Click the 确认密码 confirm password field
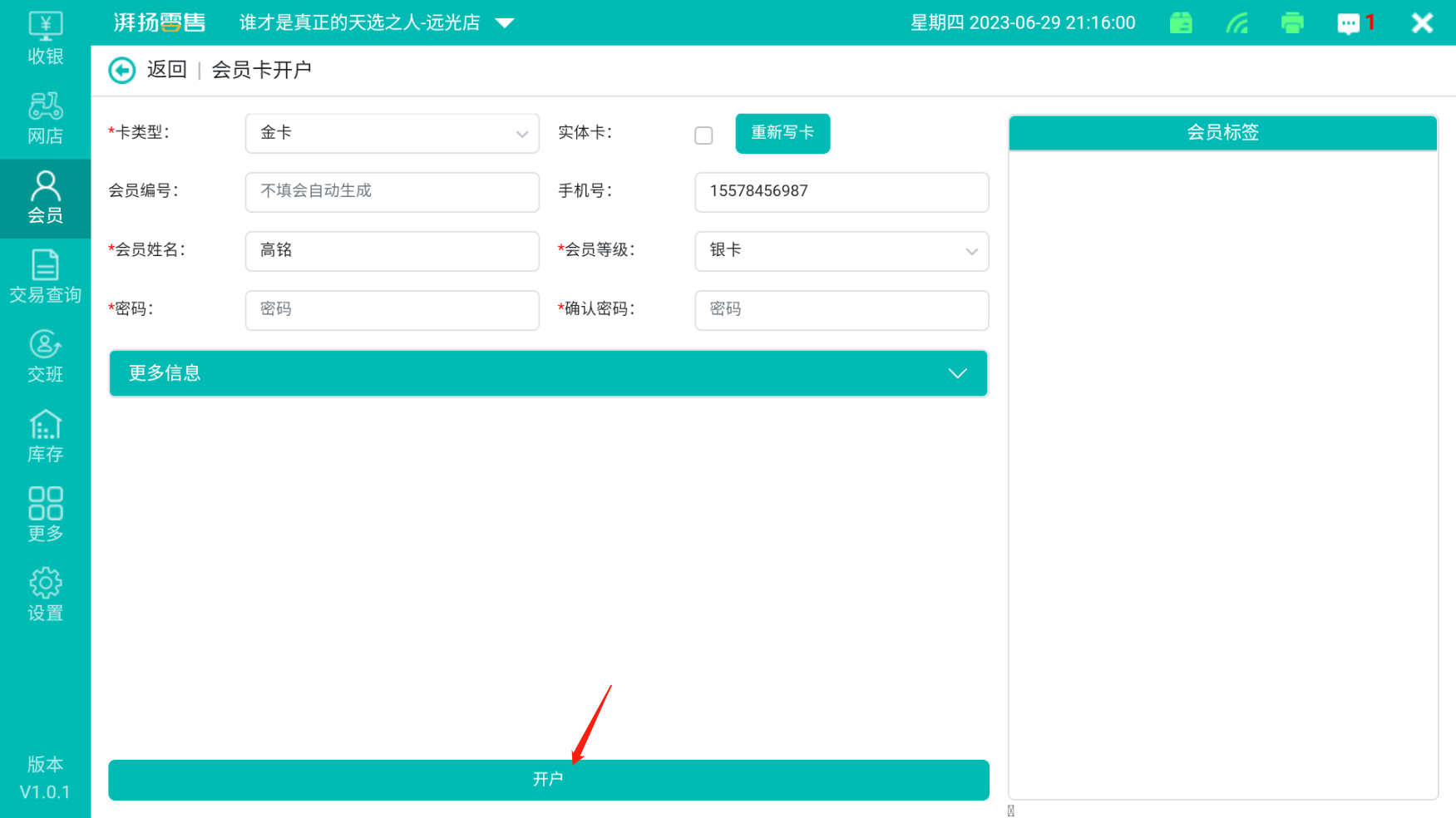The image size is (1456, 818). click(x=842, y=310)
